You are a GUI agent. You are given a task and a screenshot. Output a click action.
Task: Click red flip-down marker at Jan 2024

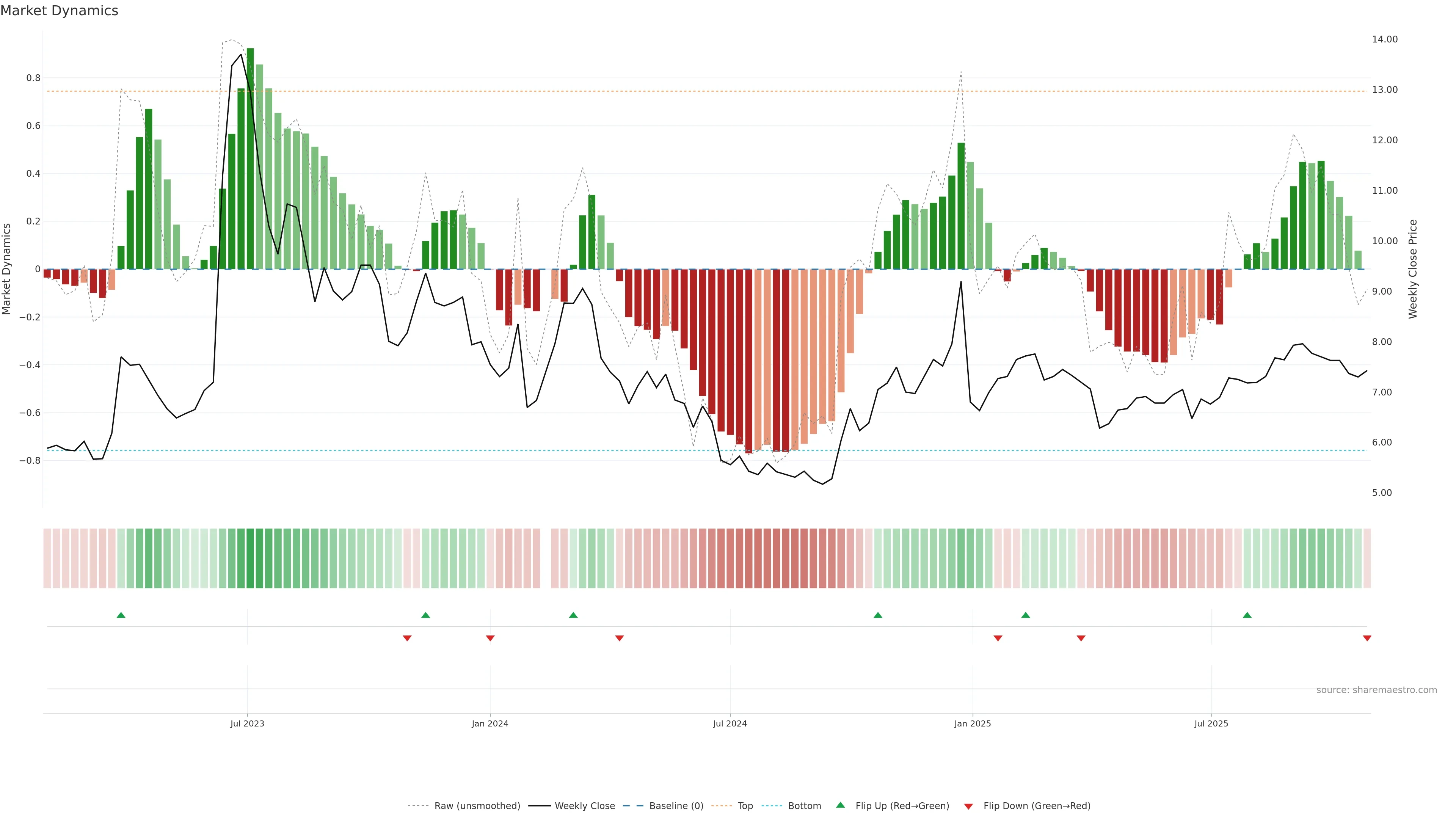(490, 638)
